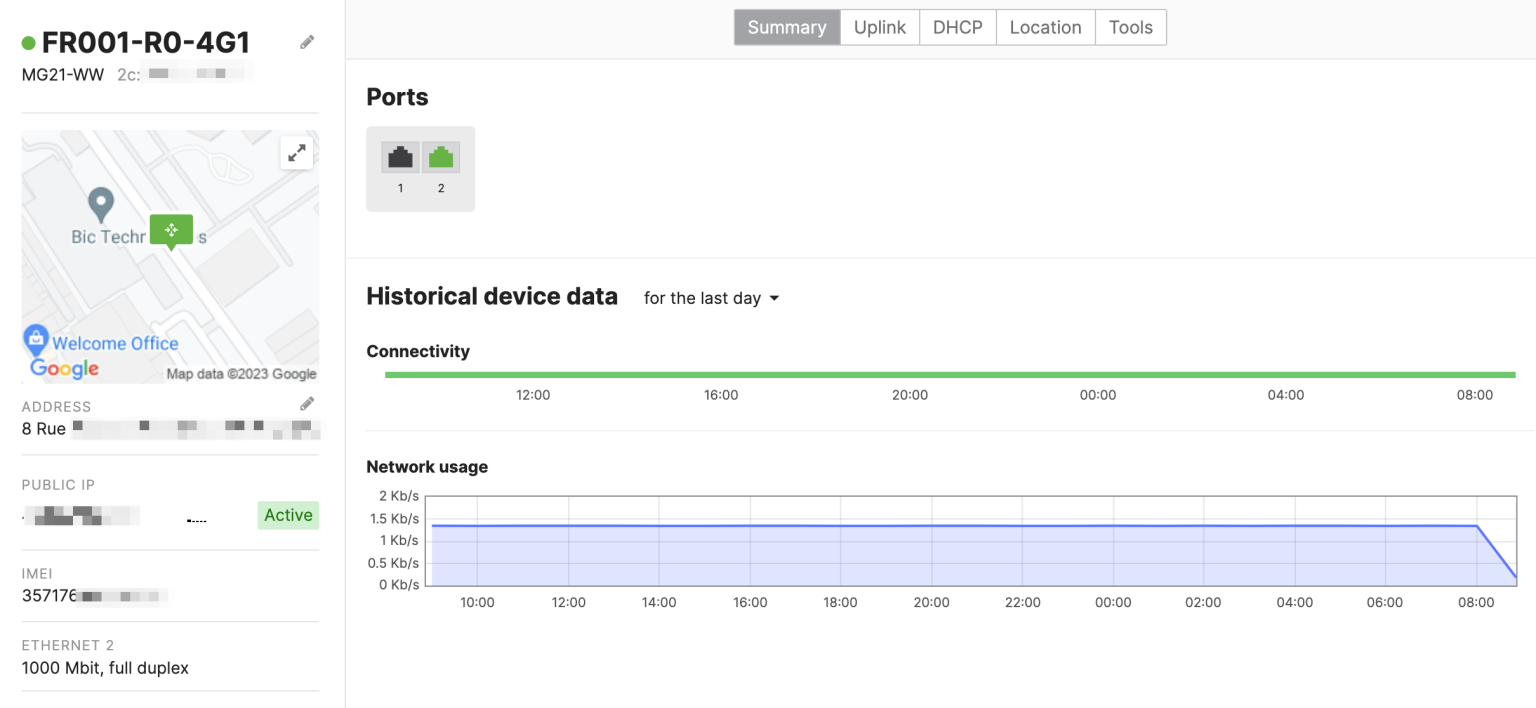Click the green online status dot
The image size is (1536, 708).
coord(29,43)
